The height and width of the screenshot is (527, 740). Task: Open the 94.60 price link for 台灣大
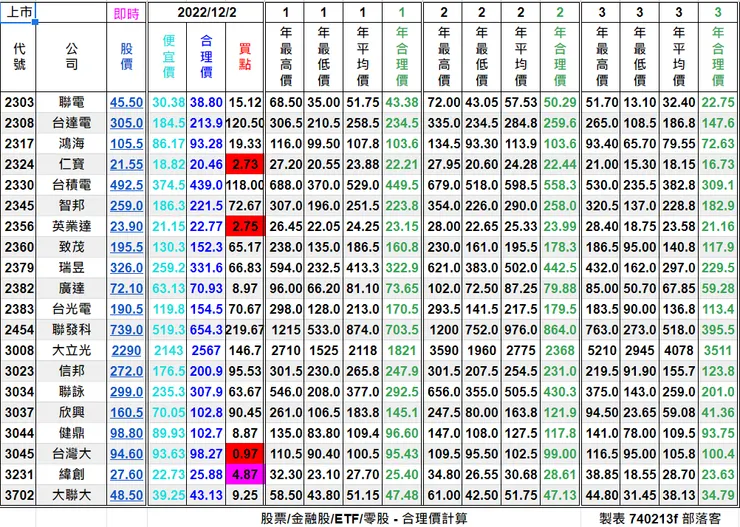coord(126,454)
